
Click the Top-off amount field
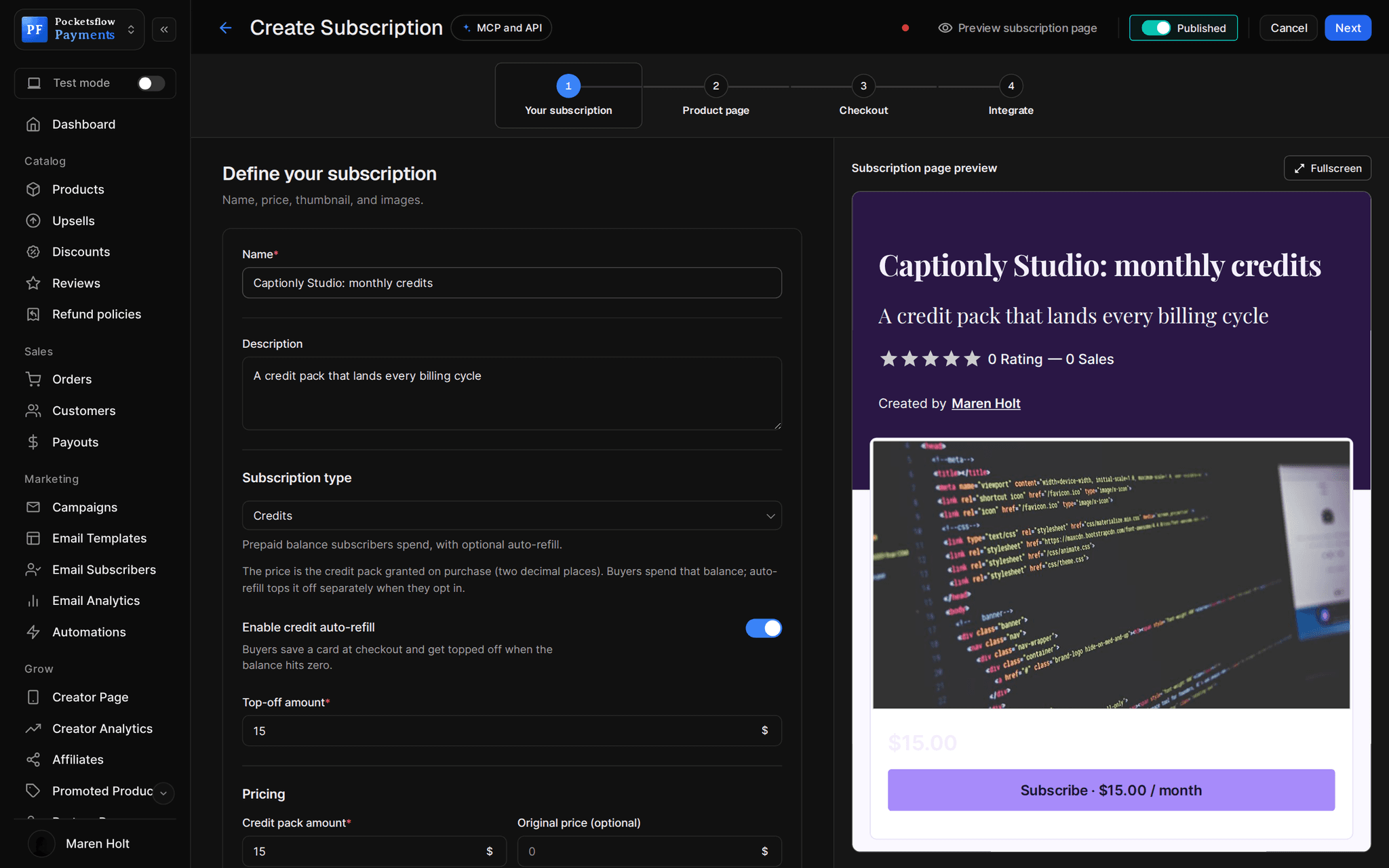(x=511, y=730)
